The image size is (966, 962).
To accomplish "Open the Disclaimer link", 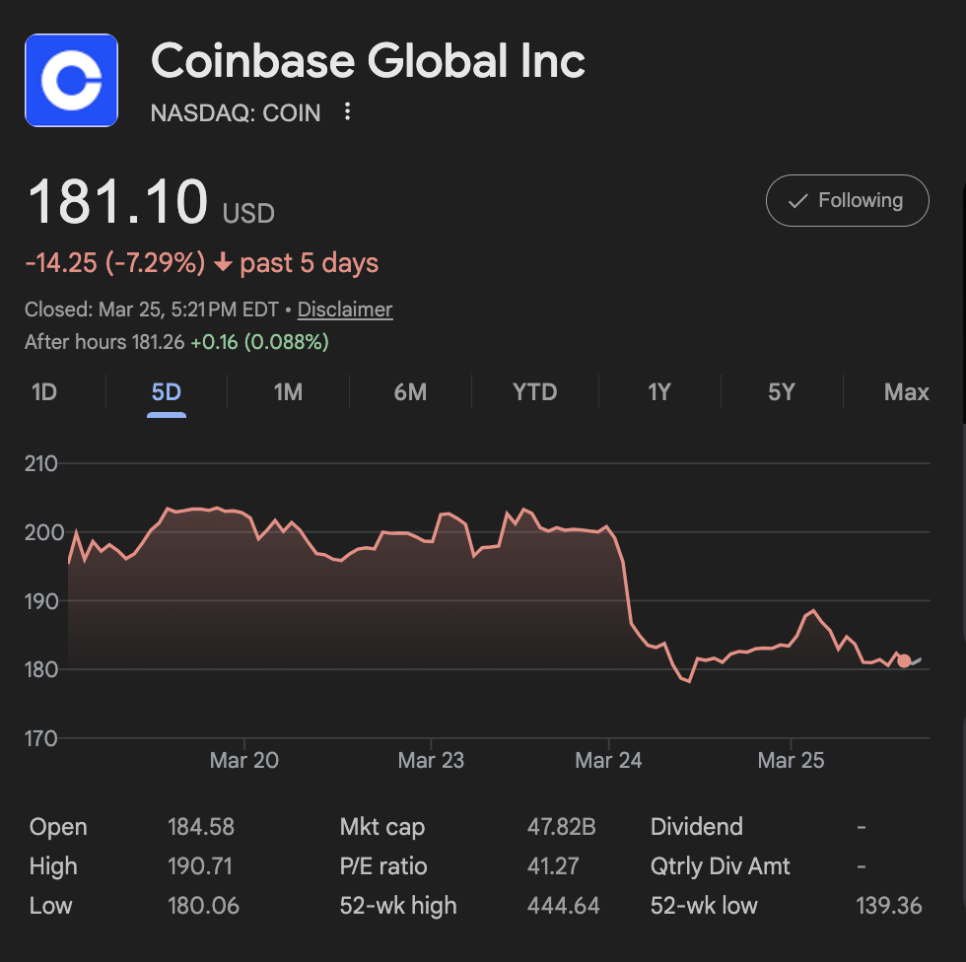I will 345,310.
